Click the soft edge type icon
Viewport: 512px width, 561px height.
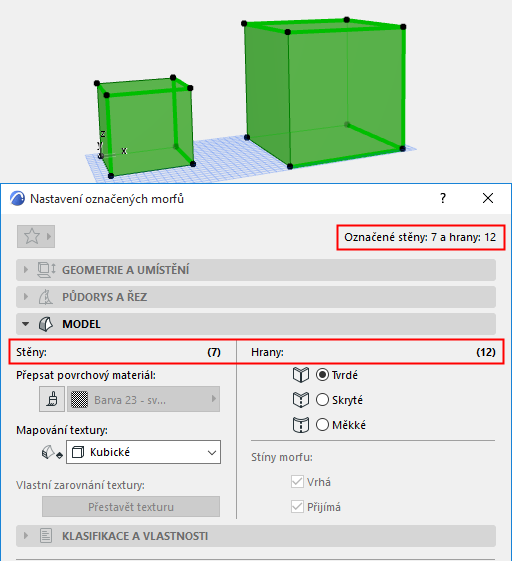(301, 425)
